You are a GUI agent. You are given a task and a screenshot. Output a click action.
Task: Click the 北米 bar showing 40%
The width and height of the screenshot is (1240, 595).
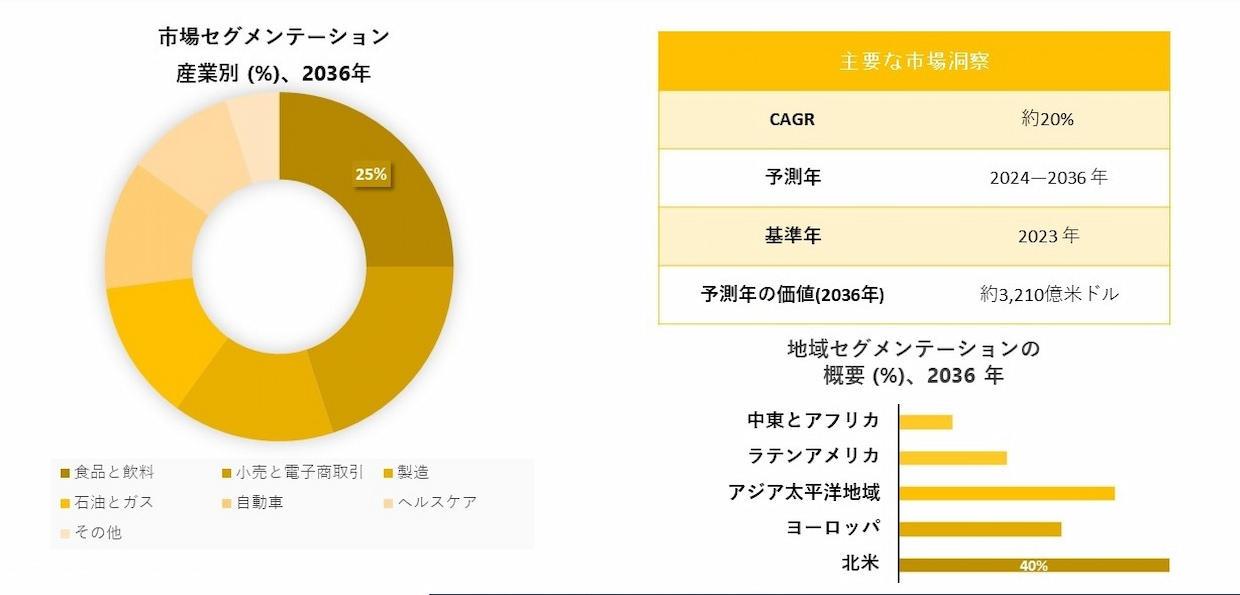pos(1034,565)
